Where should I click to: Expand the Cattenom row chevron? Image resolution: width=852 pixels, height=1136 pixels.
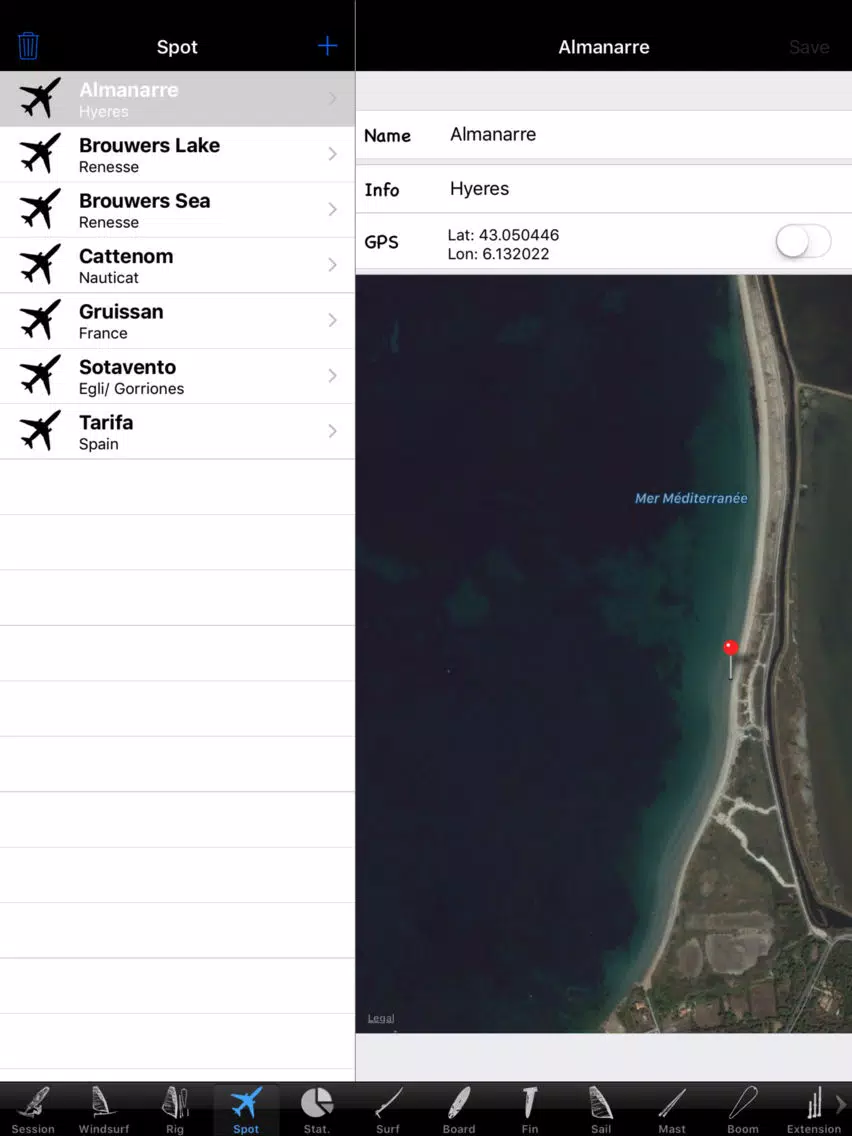(x=333, y=264)
